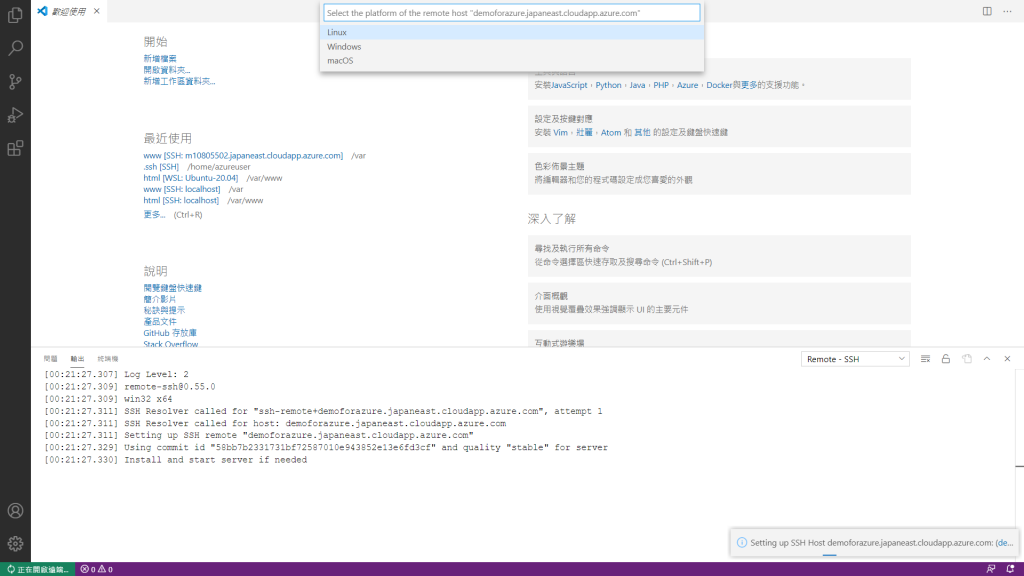Open GitHub repository link

pyautogui.click(x=170, y=333)
